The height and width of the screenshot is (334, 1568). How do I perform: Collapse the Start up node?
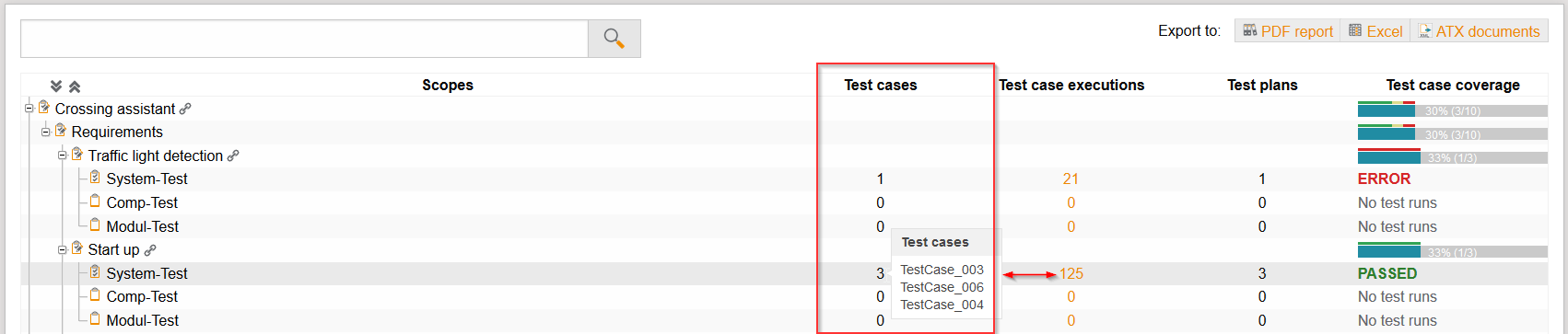[62, 249]
